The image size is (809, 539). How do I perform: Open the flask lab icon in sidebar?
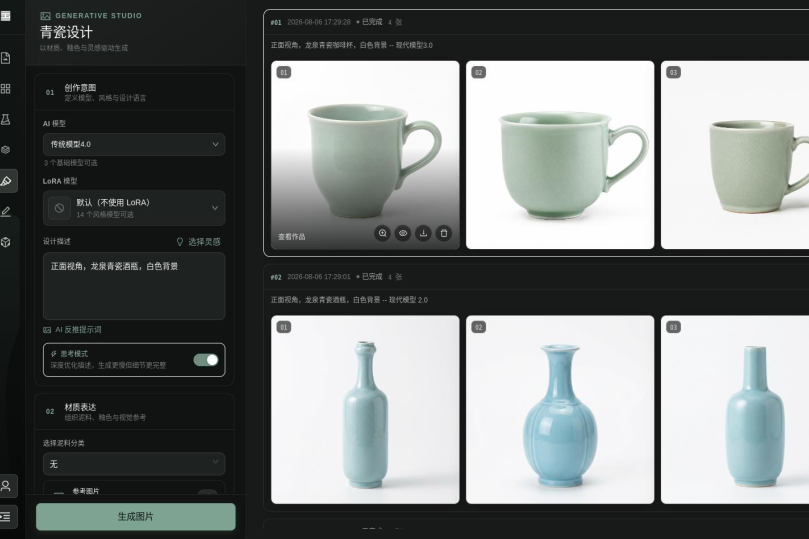coord(6,120)
